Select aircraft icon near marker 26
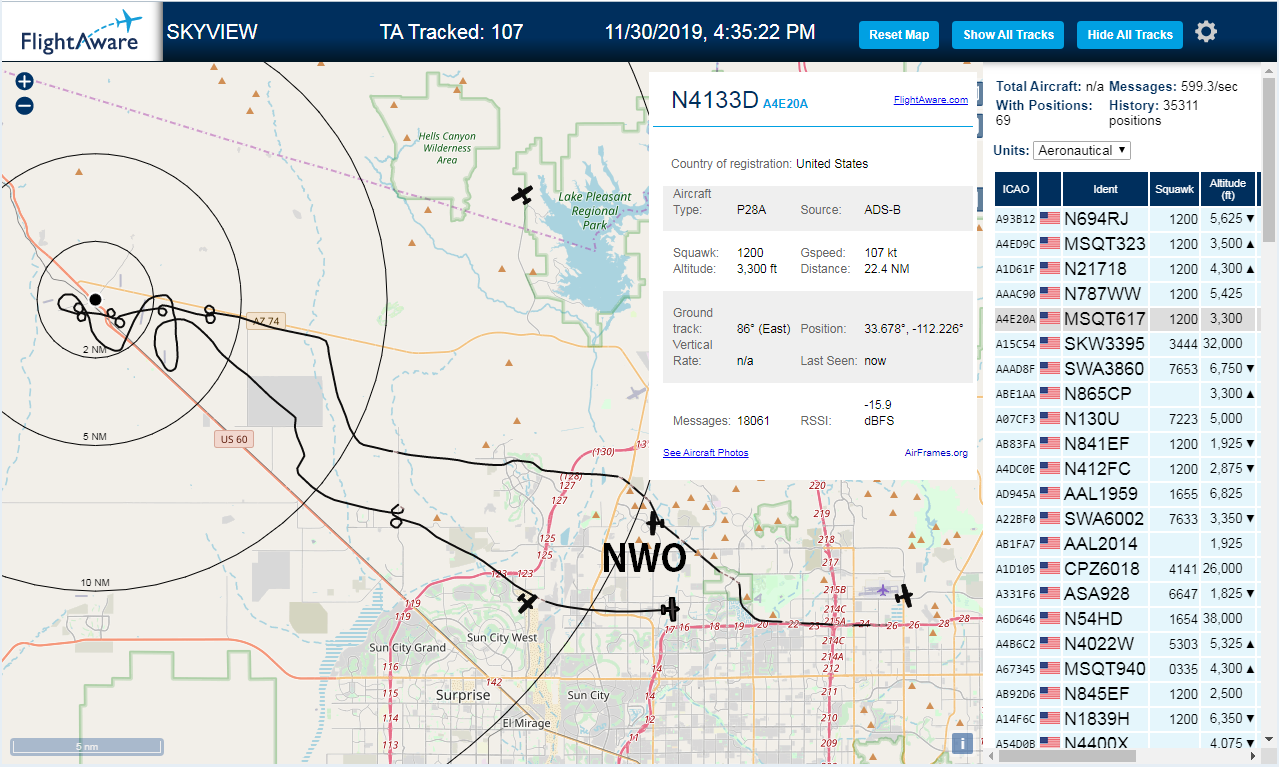 904,596
